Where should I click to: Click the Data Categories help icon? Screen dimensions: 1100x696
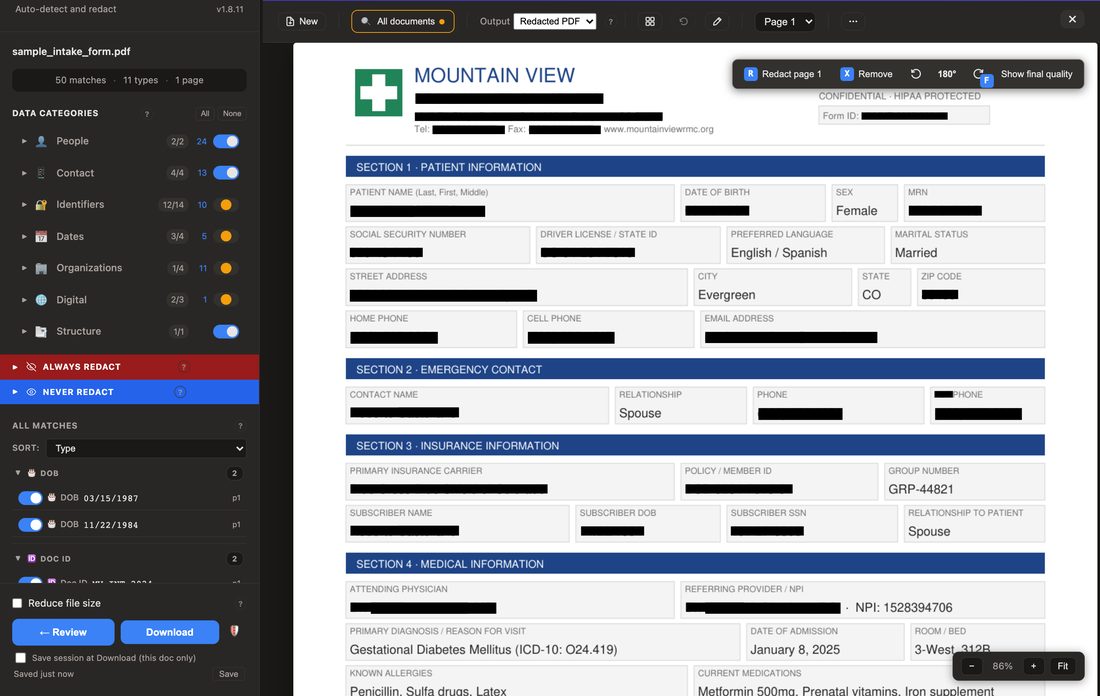pyautogui.click(x=147, y=114)
